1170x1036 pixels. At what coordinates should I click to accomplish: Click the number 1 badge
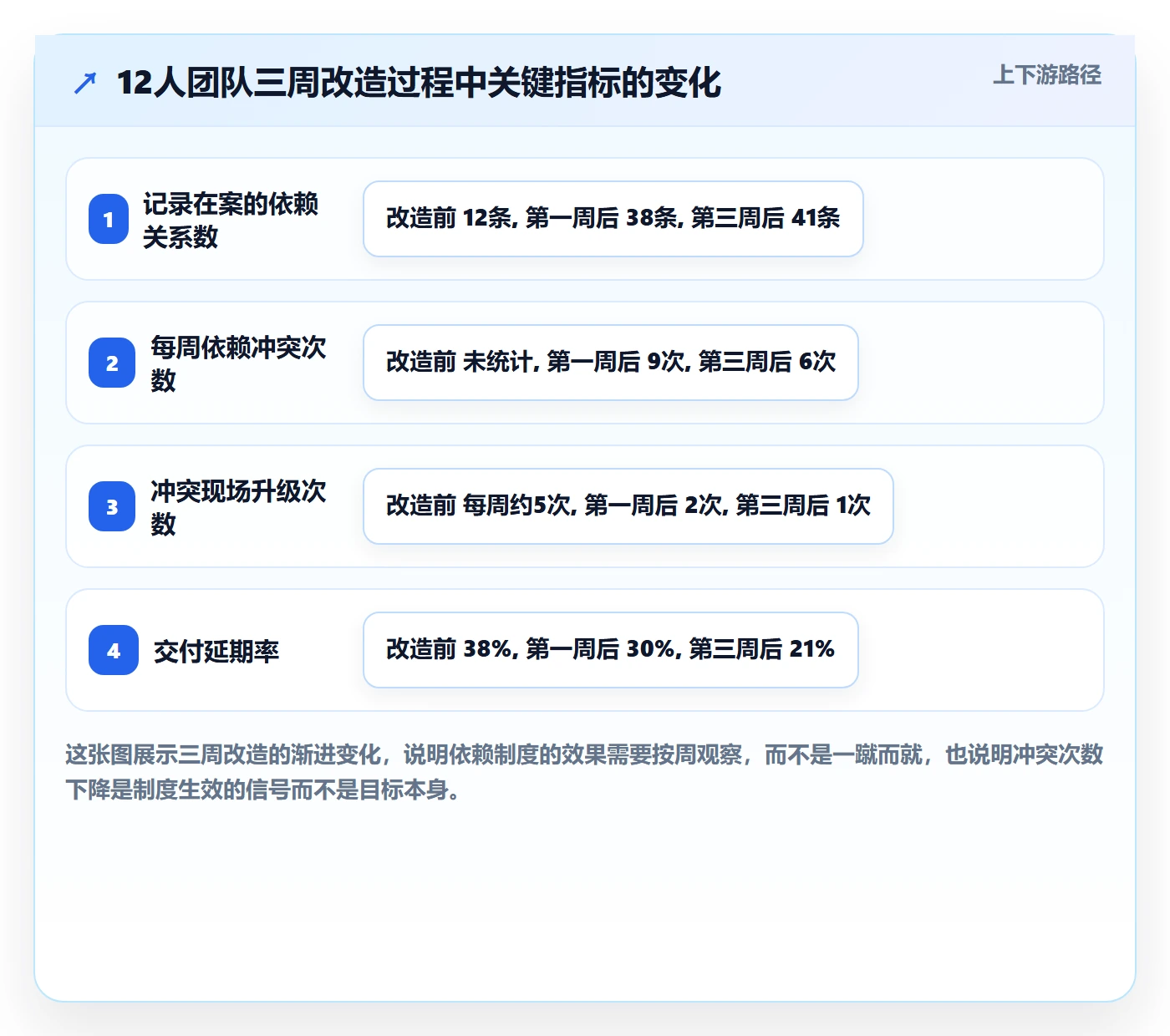[109, 219]
